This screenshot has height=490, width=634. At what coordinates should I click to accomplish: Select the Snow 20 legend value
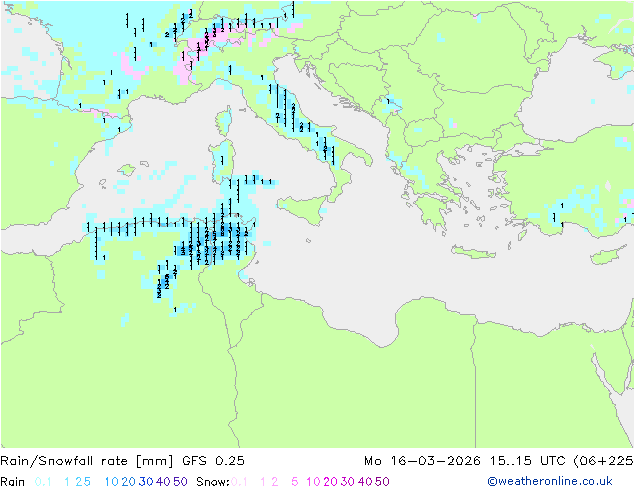[x=330, y=482]
